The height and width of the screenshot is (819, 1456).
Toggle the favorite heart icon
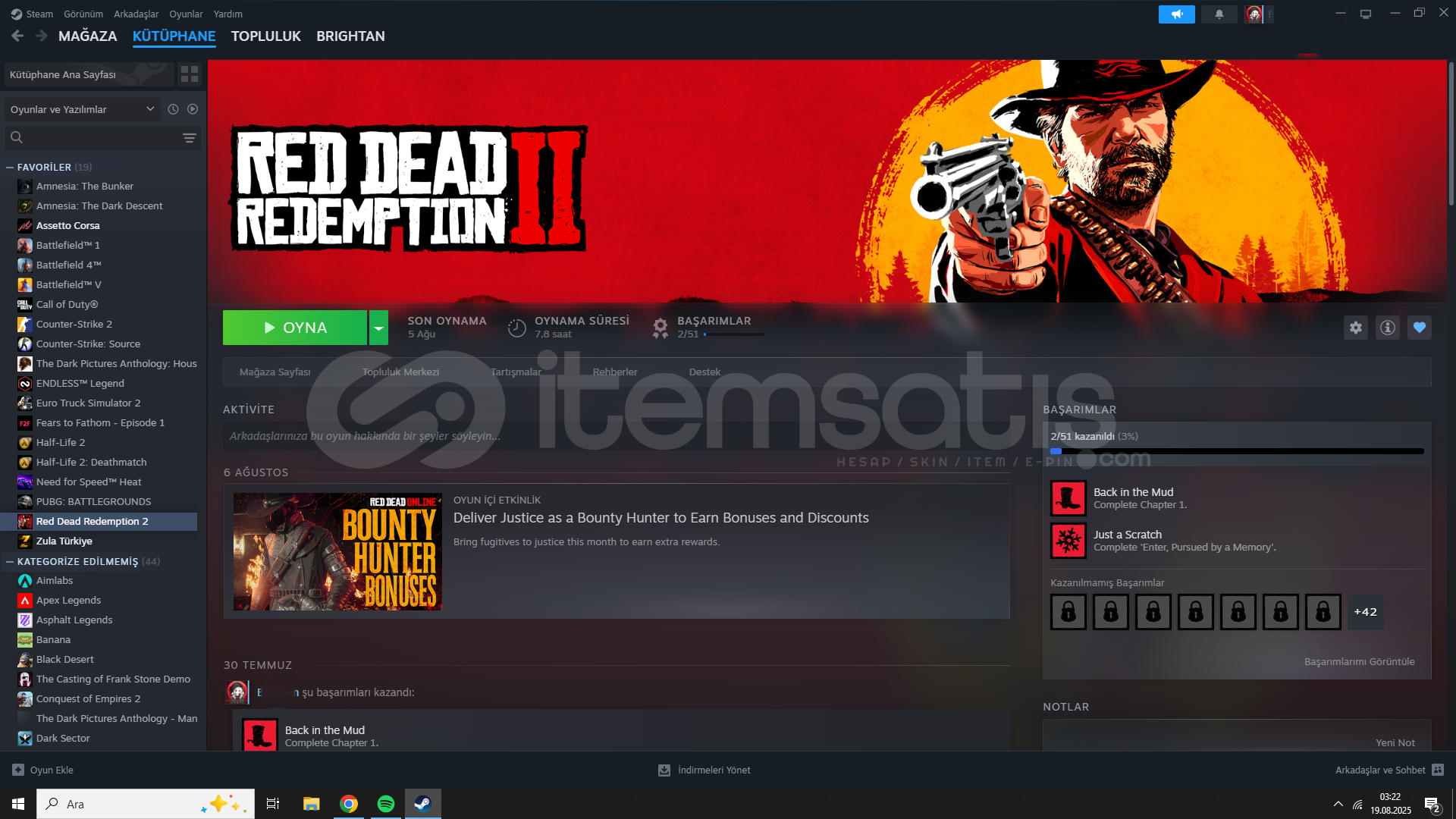[x=1420, y=328]
